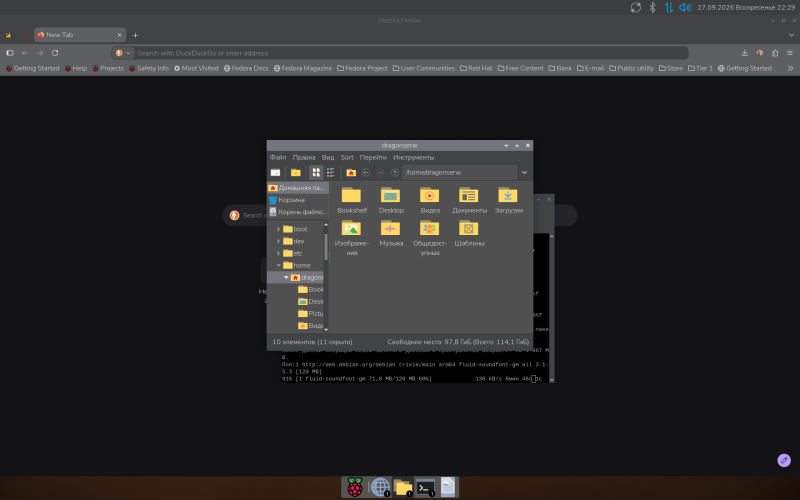Screen dimensions: 800x500
Task: Click the terminal window scrollbar
Action: click(552, 308)
